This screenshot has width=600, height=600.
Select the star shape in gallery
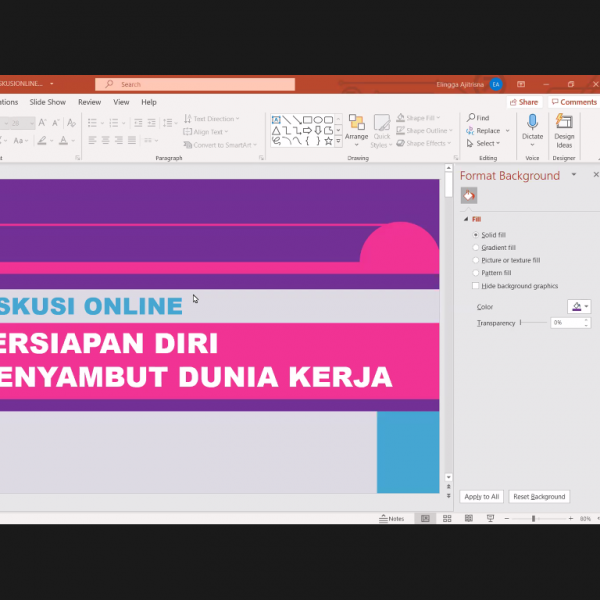pyautogui.click(x=328, y=141)
